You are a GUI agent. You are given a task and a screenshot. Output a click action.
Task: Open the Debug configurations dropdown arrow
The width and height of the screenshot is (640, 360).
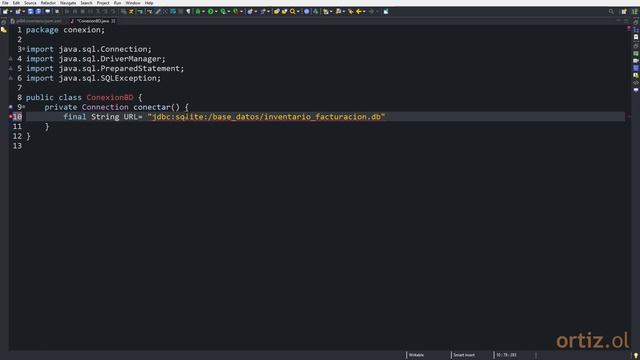[203, 11]
